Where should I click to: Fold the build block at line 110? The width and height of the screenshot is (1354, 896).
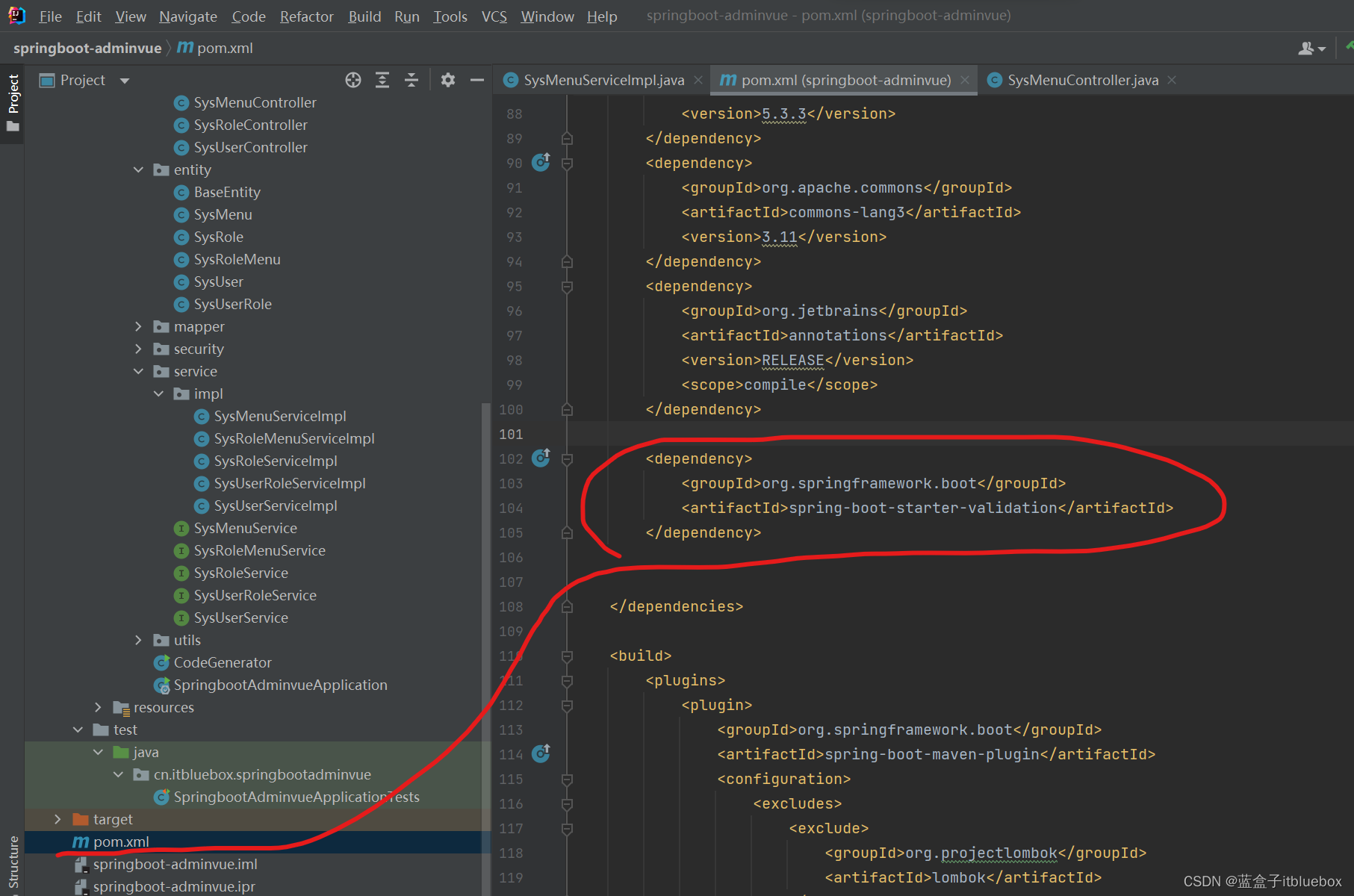(x=567, y=656)
